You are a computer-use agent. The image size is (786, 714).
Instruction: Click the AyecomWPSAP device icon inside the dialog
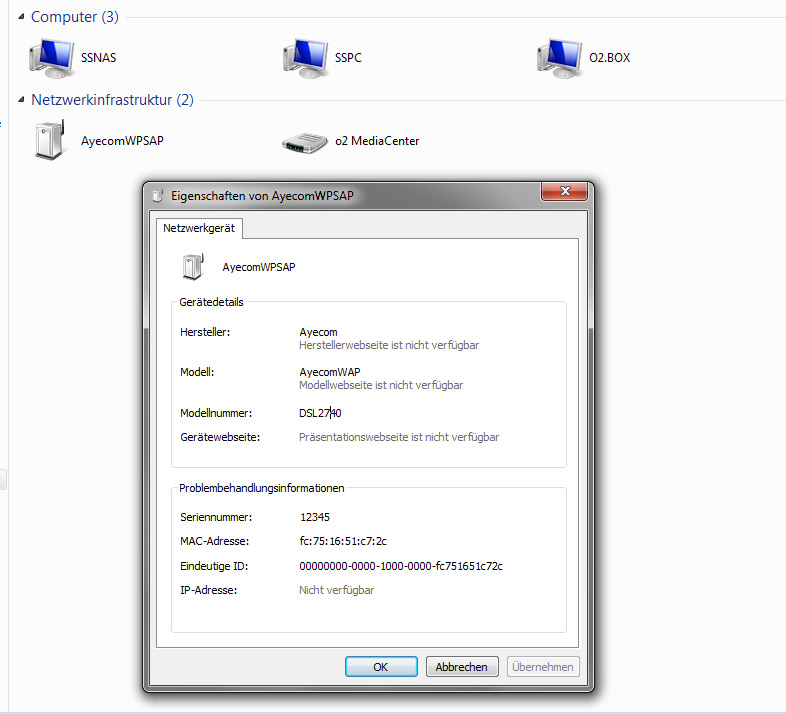click(x=193, y=267)
